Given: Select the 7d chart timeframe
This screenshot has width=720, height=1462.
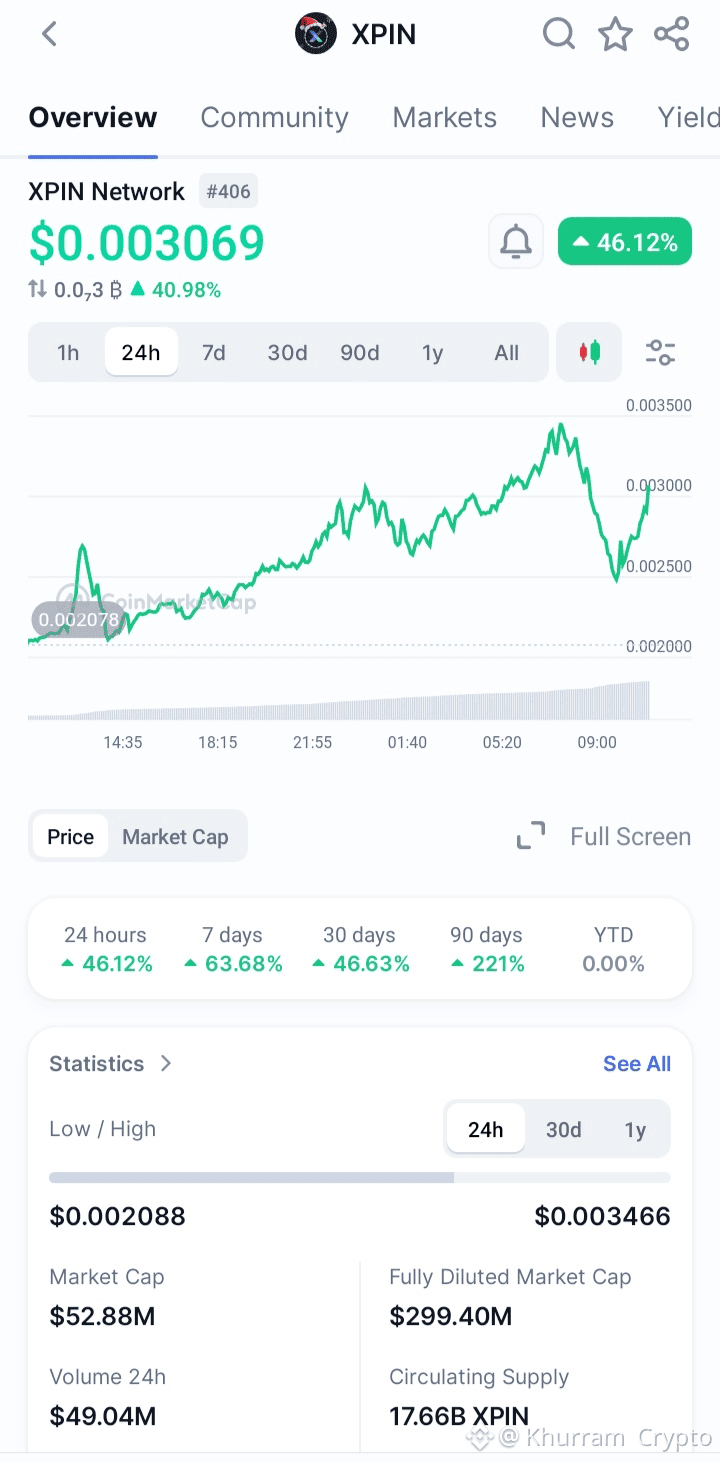Looking at the screenshot, I should pyautogui.click(x=214, y=352).
